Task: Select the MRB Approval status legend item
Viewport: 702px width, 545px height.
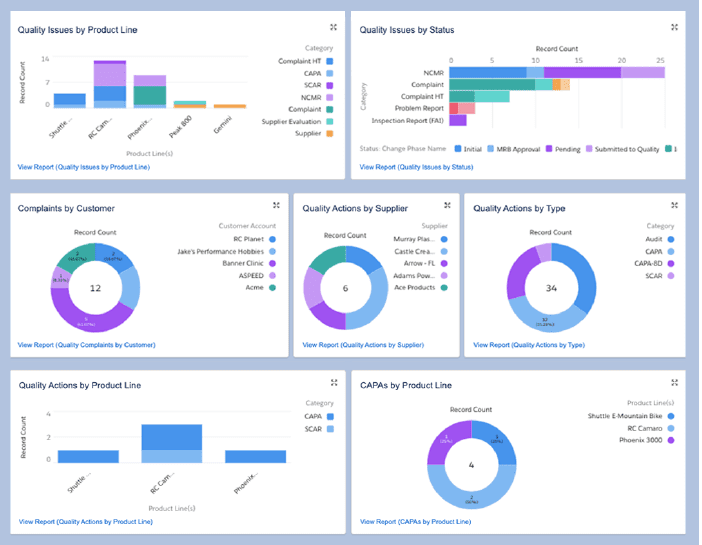Action: [x=514, y=149]
